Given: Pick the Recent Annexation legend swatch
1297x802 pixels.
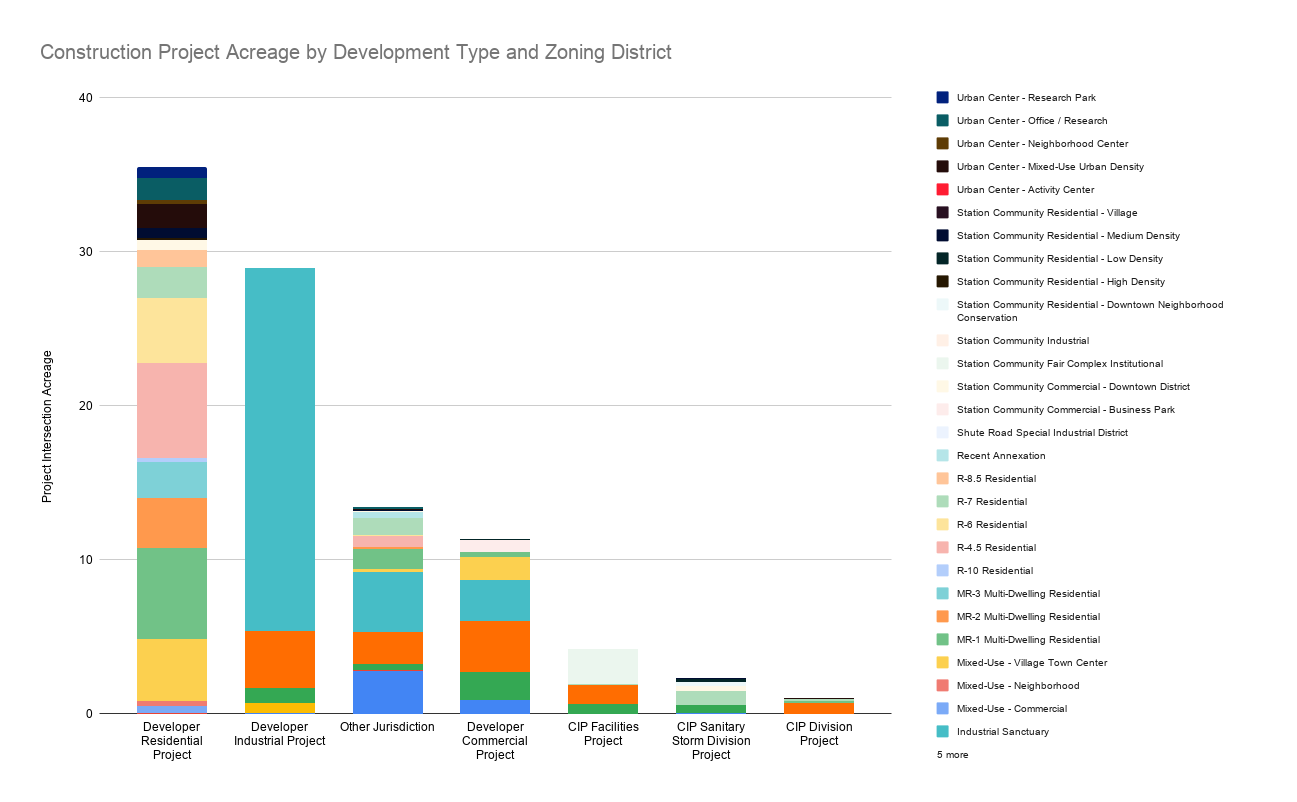Looking at the screenshot, I should click(943, 456).
